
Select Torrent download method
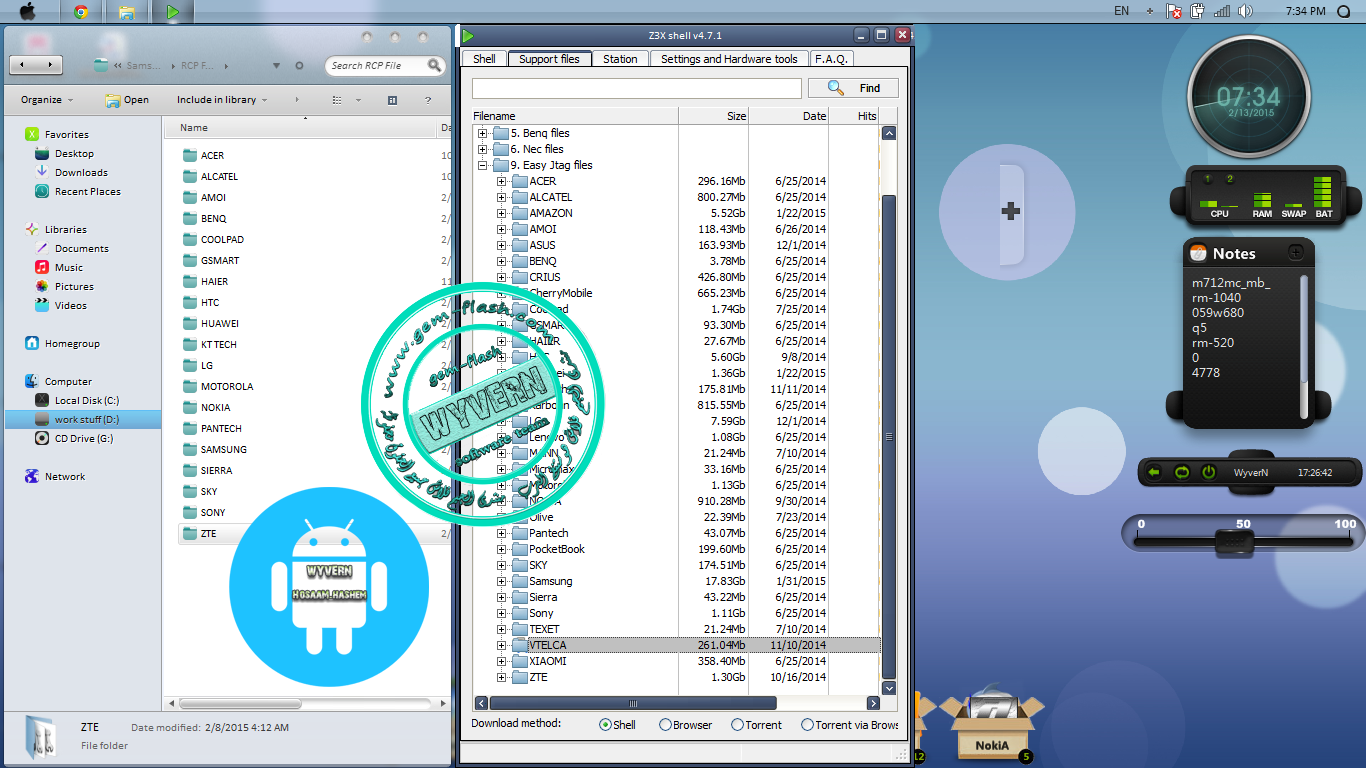(756, 725)
